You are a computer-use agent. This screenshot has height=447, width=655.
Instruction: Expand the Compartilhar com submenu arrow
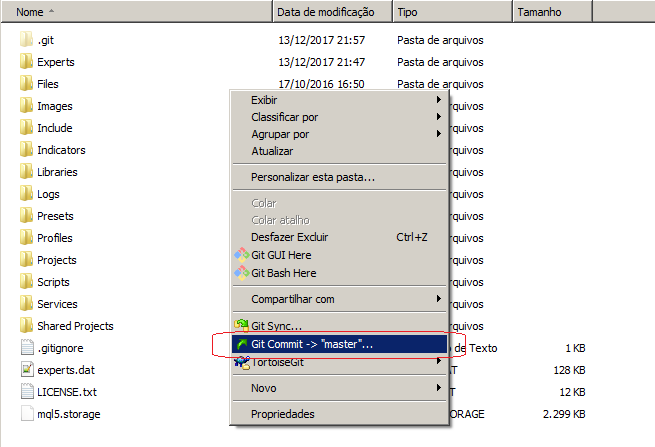coord(438,298)
